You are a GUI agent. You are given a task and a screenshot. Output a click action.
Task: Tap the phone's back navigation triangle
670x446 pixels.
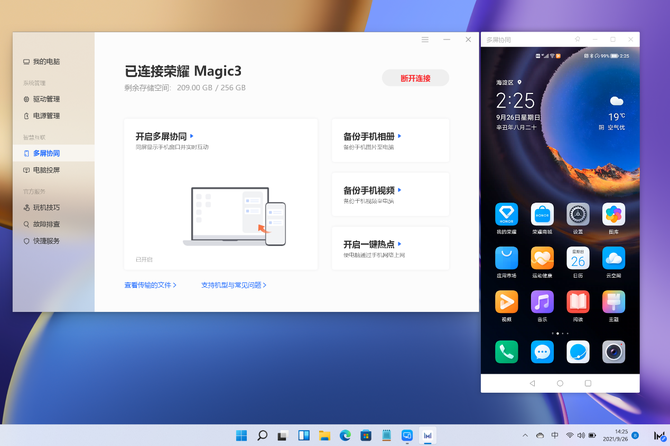tap(532, 383)
